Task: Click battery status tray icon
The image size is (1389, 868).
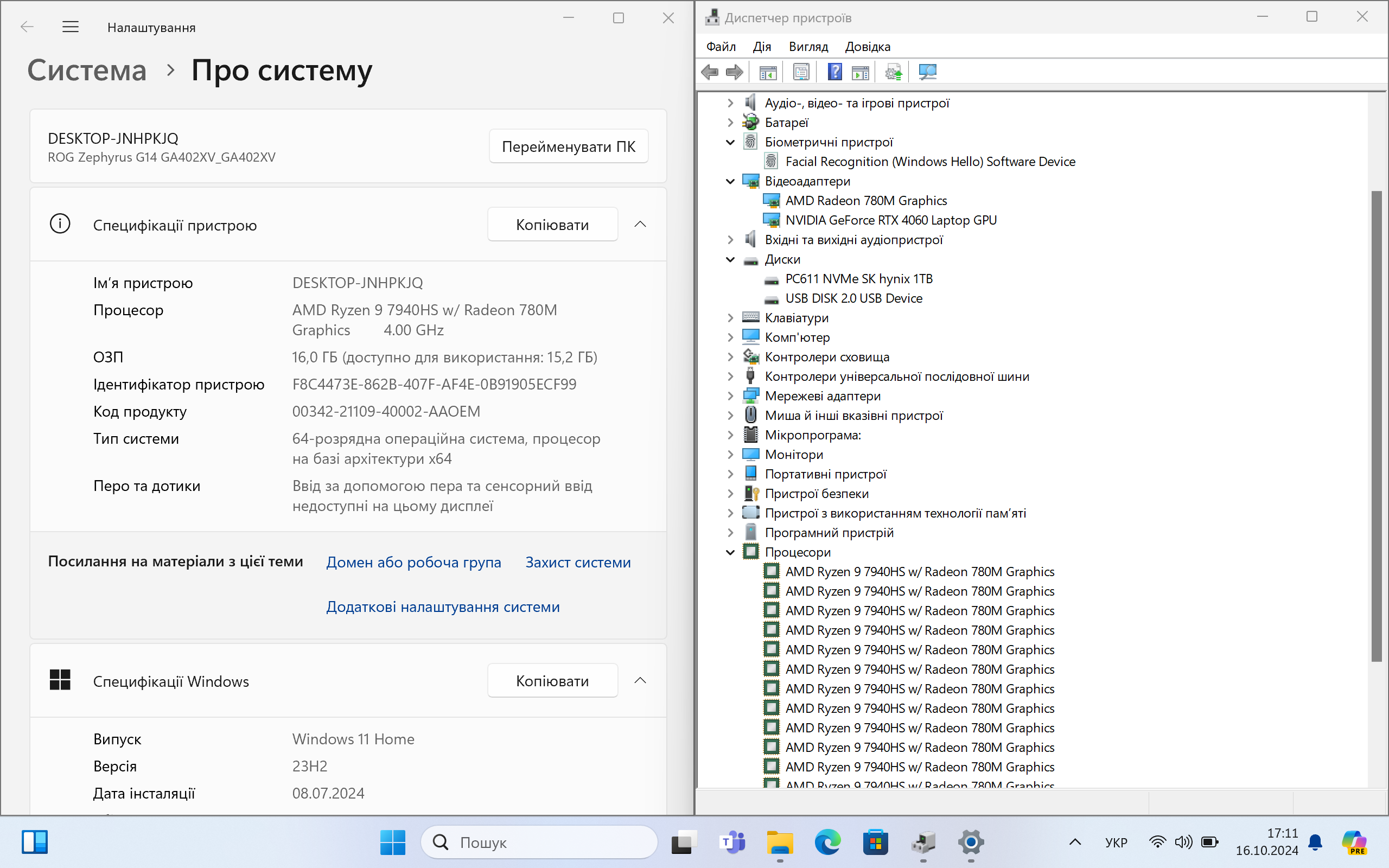Action: (x=1209, y=842)
